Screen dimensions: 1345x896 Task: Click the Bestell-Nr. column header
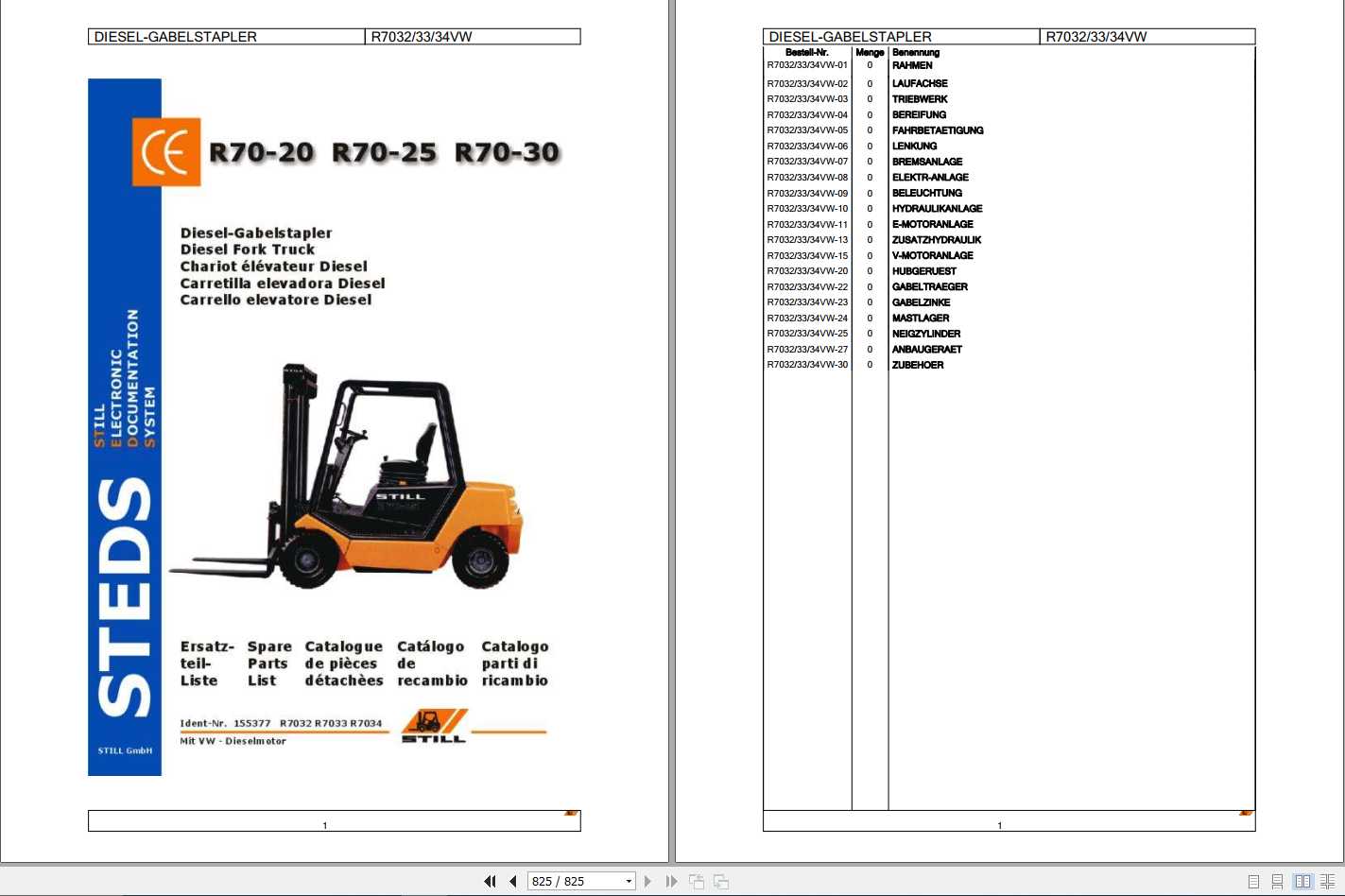(807, 53)
